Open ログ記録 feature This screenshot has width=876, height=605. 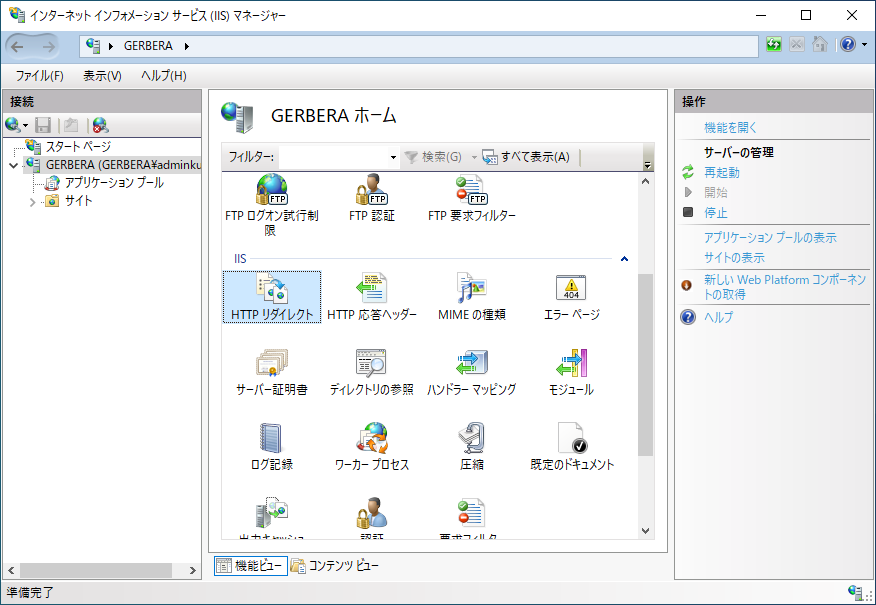pos(272,446)
